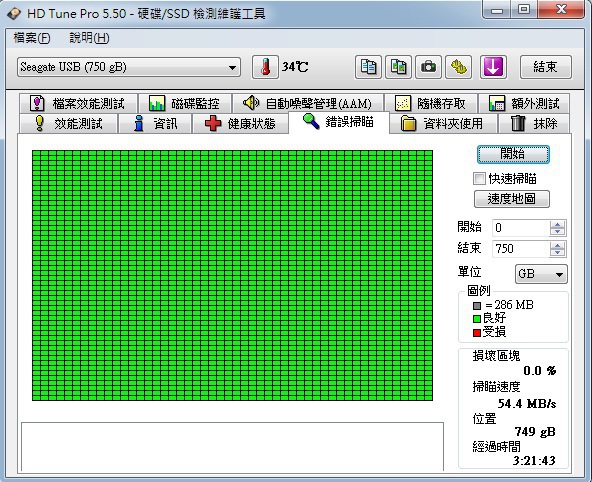The image size is (592, 482).
Task: Increase the 開始 start value spinner
Action: coord(557,224)
